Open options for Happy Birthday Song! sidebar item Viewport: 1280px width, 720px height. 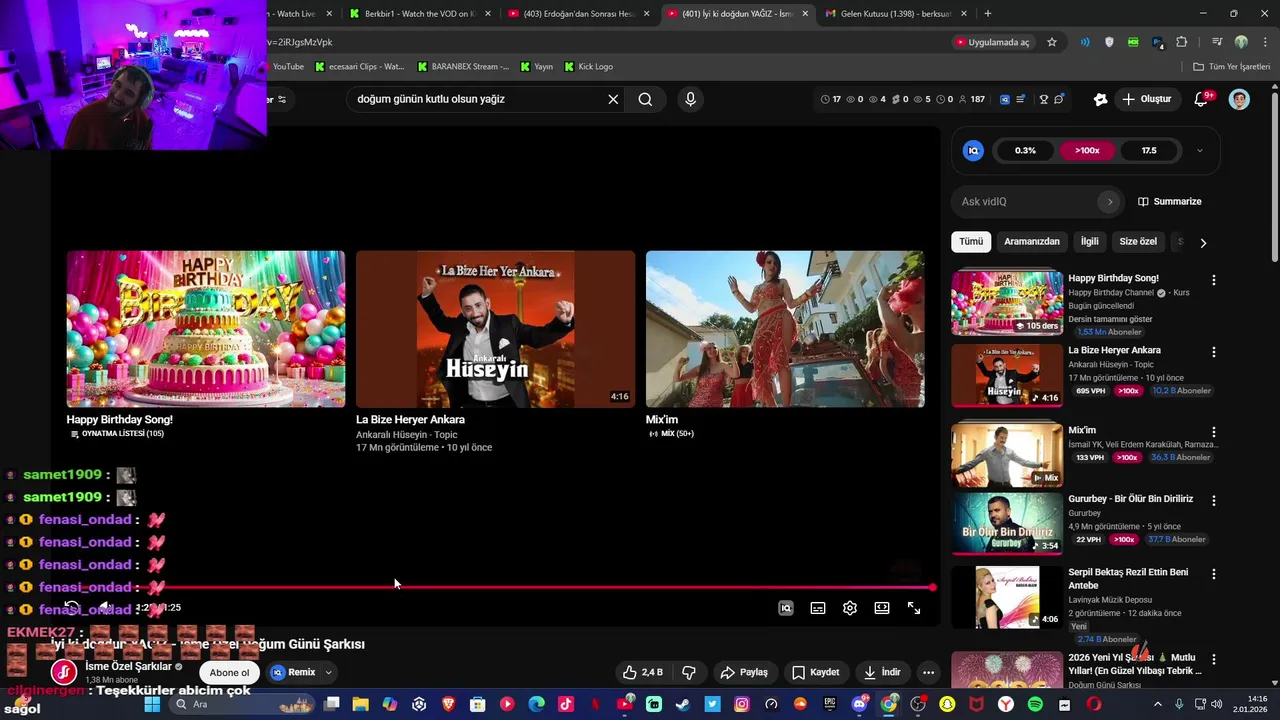point(1214,280)
